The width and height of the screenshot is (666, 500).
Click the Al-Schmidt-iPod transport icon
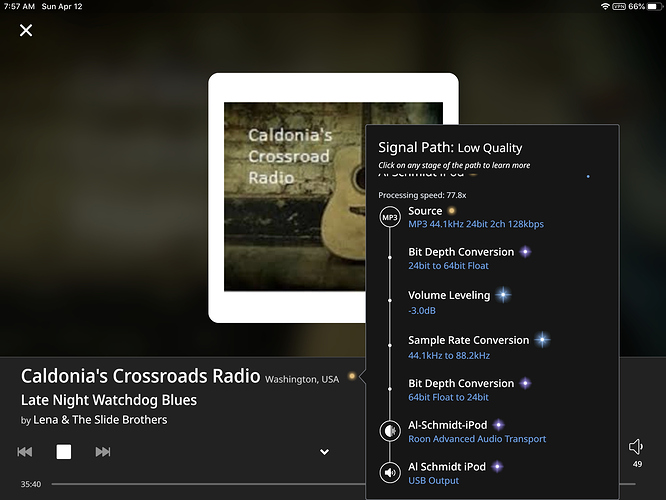(390, 431)
